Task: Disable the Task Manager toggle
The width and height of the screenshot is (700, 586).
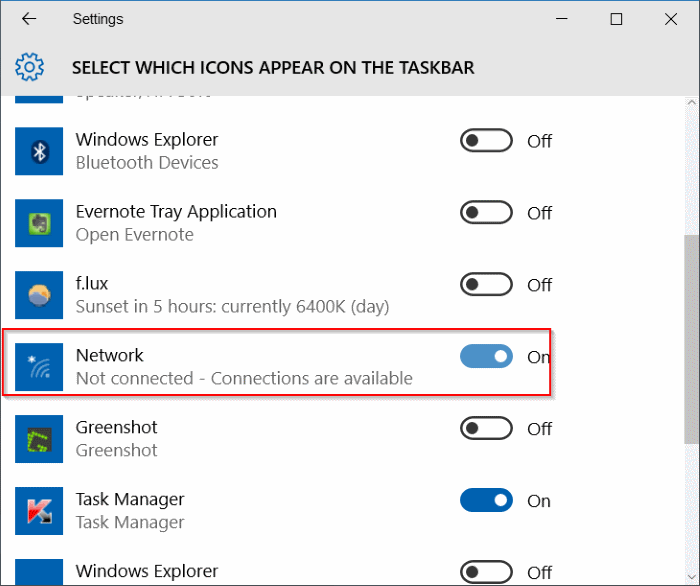Action: pyautogui.click(x=486, y=501)
